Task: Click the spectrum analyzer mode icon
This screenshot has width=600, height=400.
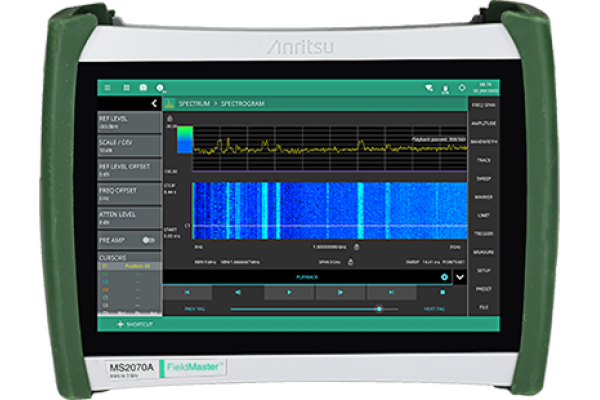Action: coord(170,103)
